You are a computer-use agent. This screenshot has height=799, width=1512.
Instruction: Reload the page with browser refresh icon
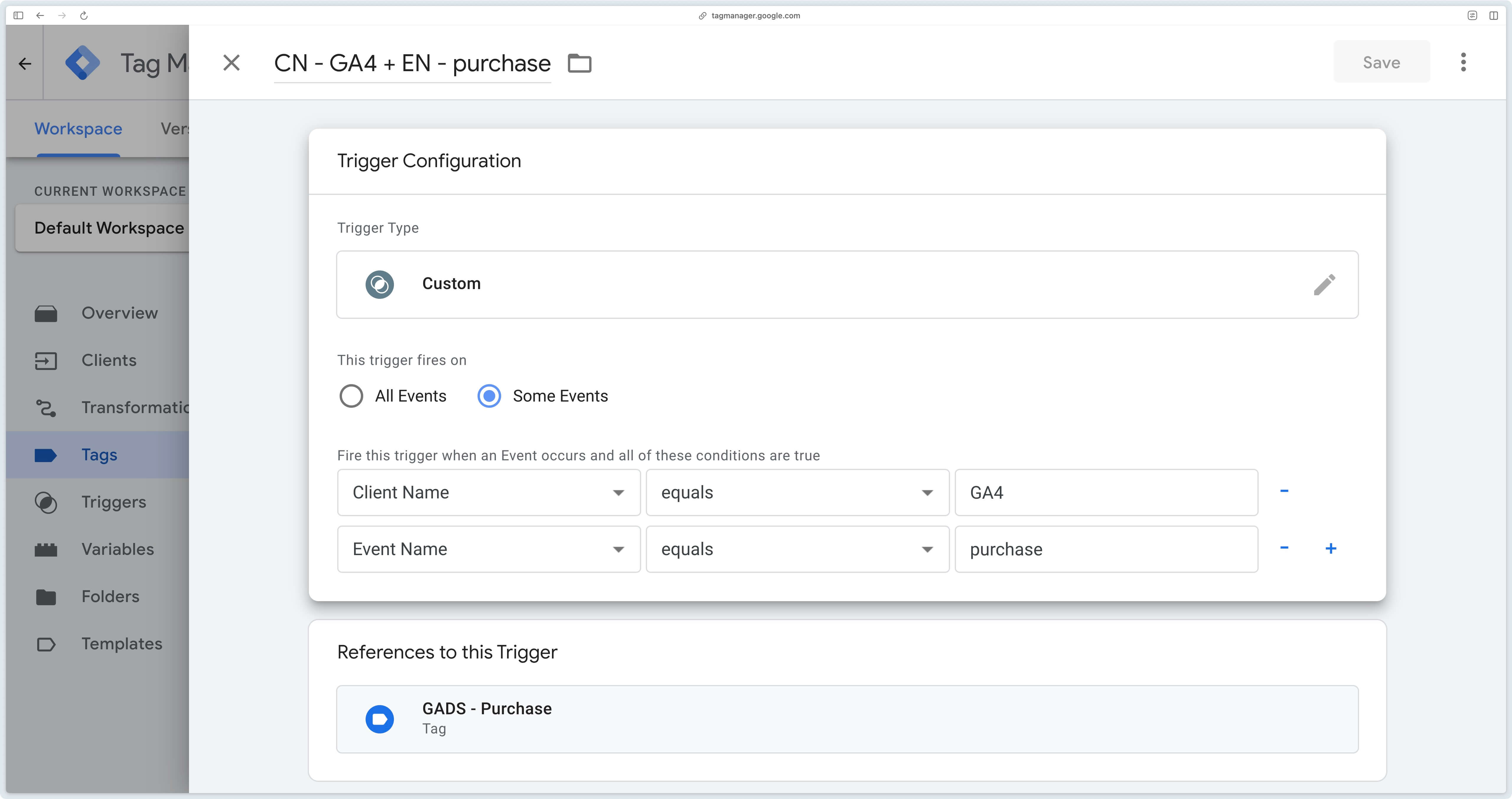83,15
